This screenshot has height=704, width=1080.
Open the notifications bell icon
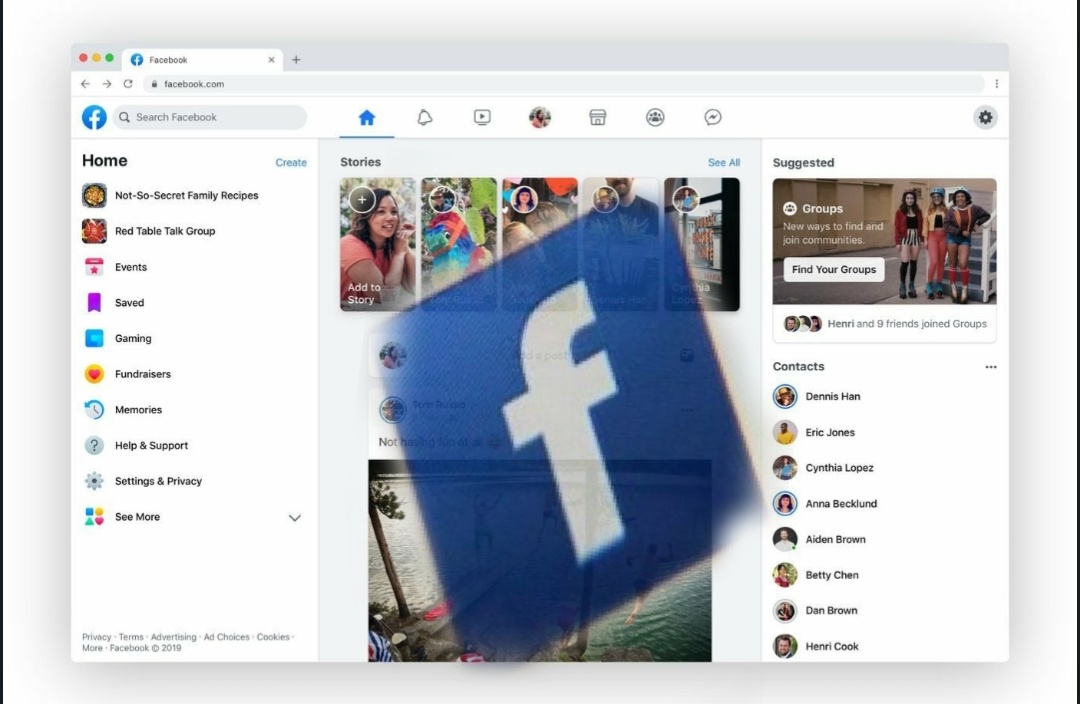[425, 118]
